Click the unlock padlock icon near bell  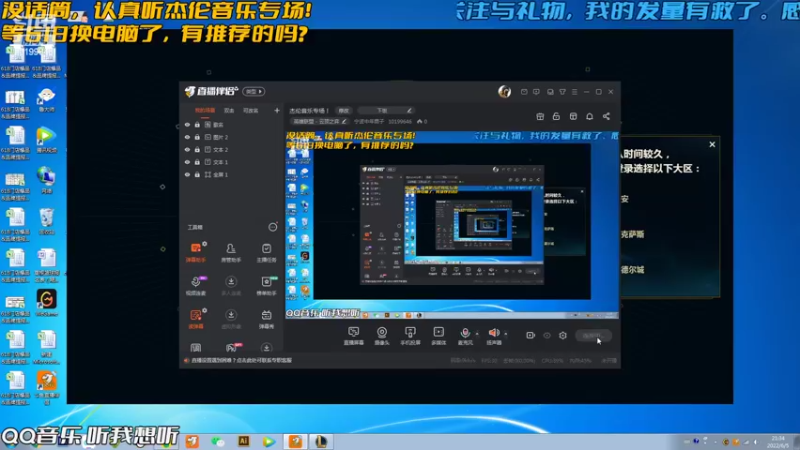click(556, 116)
